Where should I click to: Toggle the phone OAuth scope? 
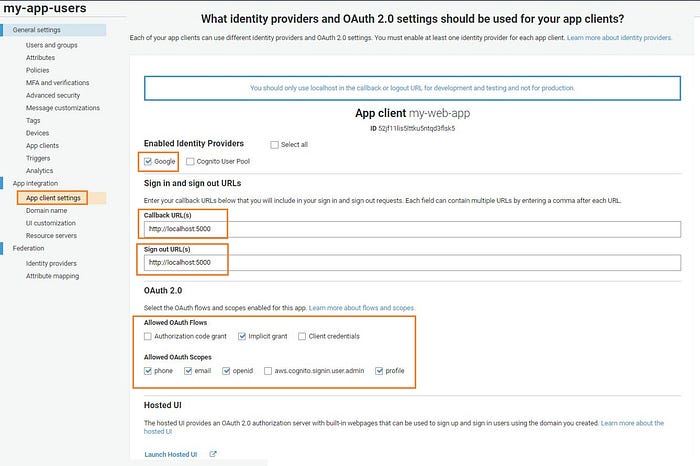tap(148, 371)
